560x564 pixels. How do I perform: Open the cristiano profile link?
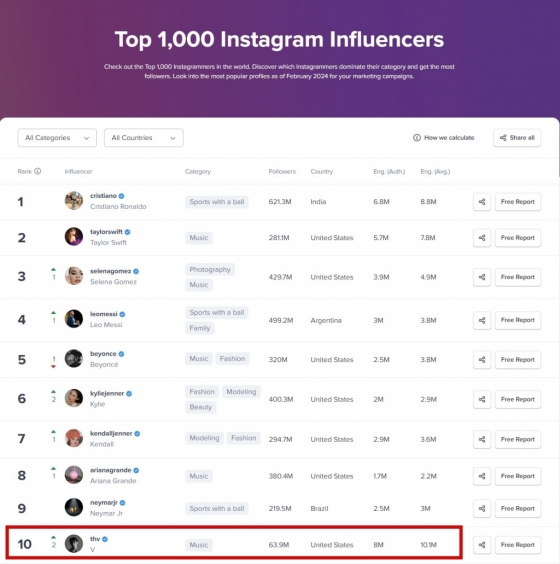point(103,196)
